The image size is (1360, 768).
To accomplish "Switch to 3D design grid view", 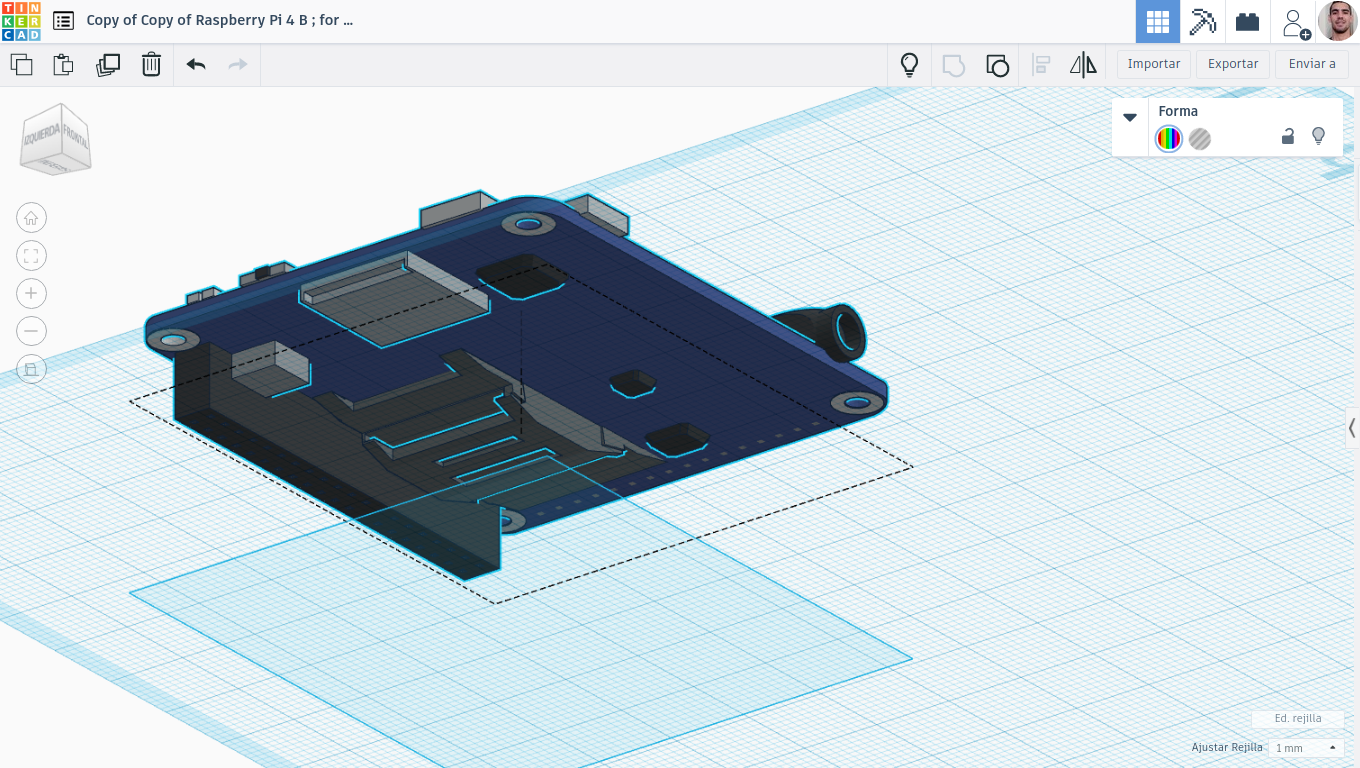I will point(1158,21).
